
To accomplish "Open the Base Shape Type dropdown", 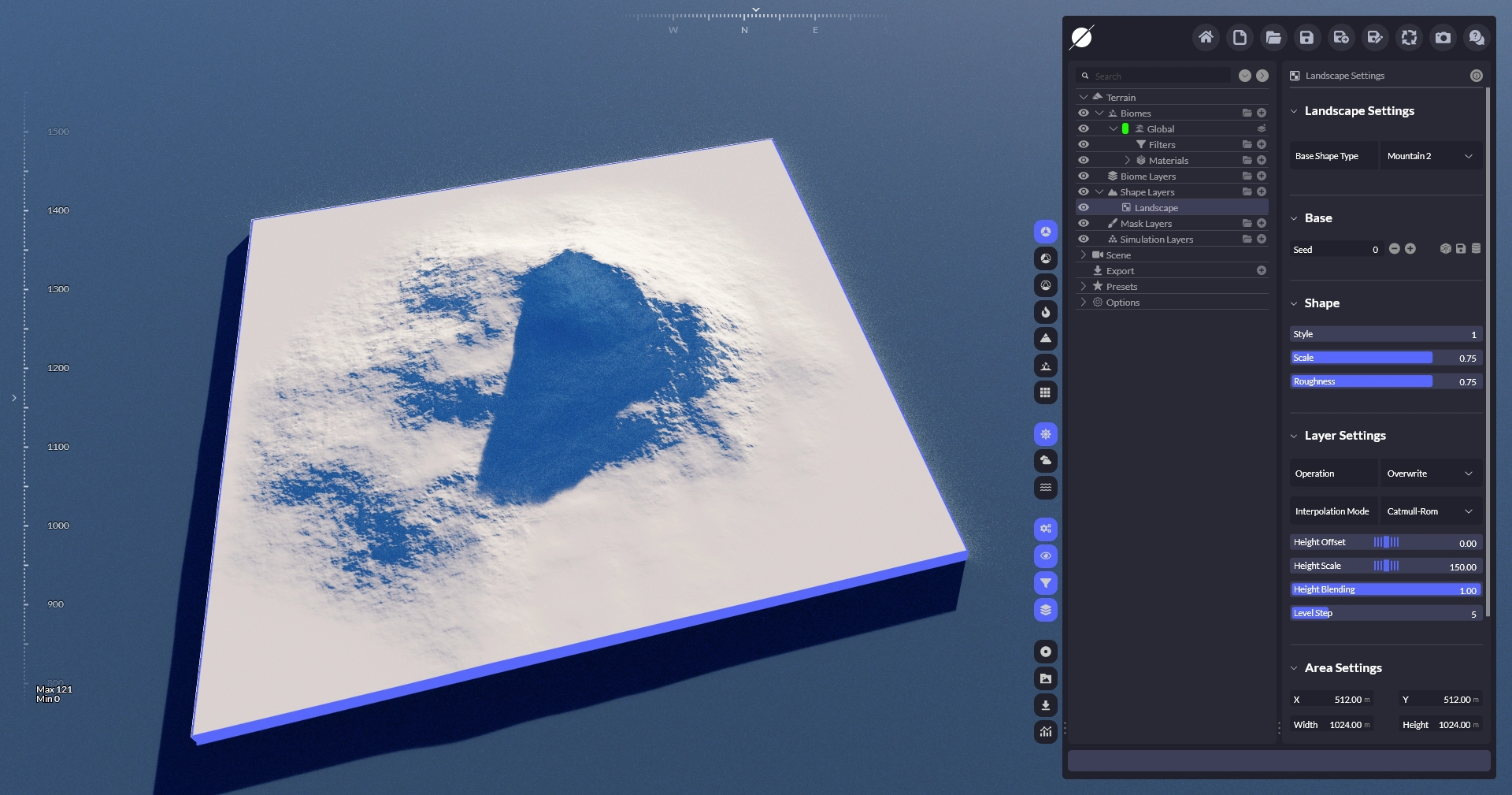I will (1429, 156).
